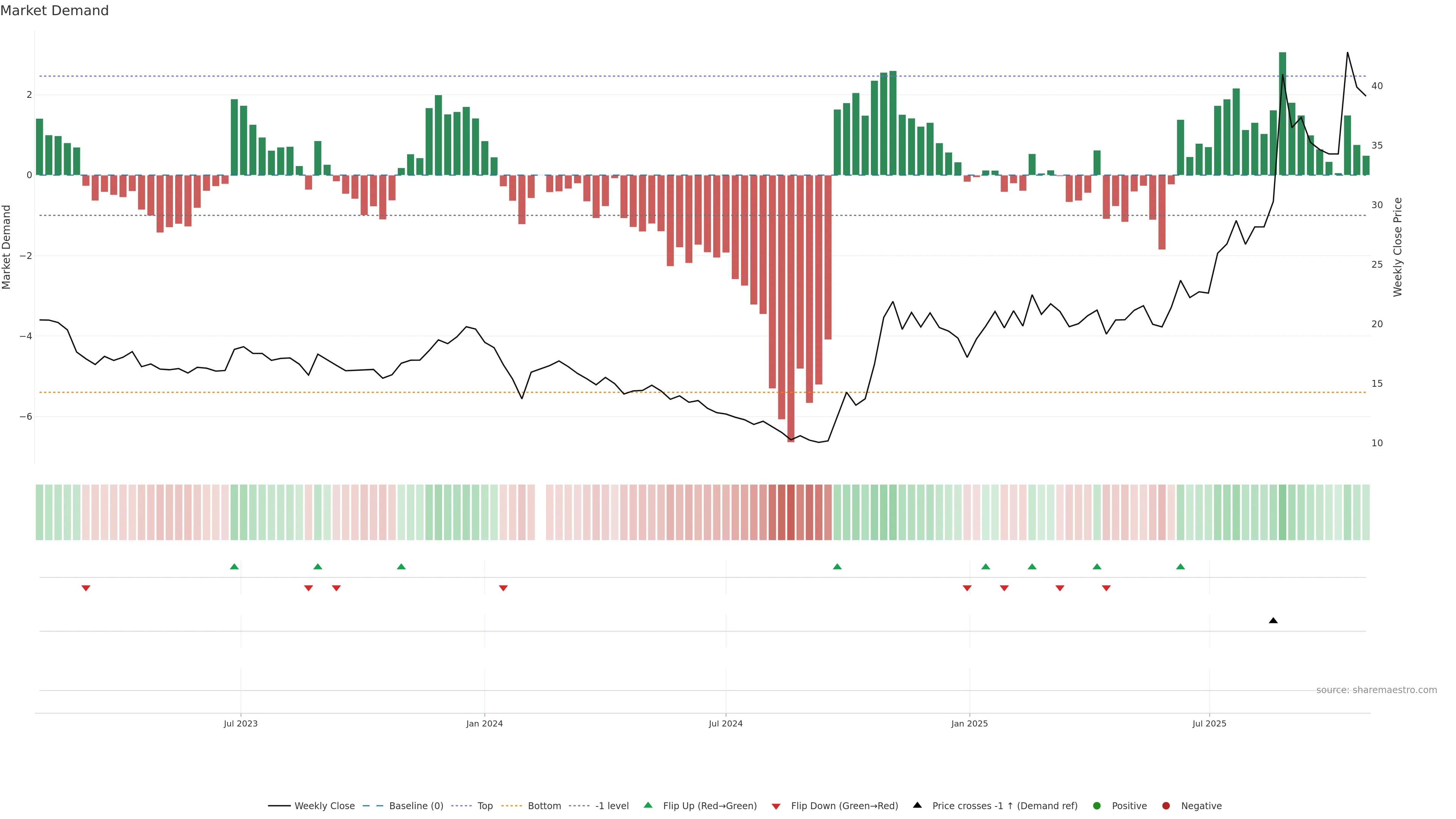Click the Flip Down red triangle legend icon

(776, 806)
